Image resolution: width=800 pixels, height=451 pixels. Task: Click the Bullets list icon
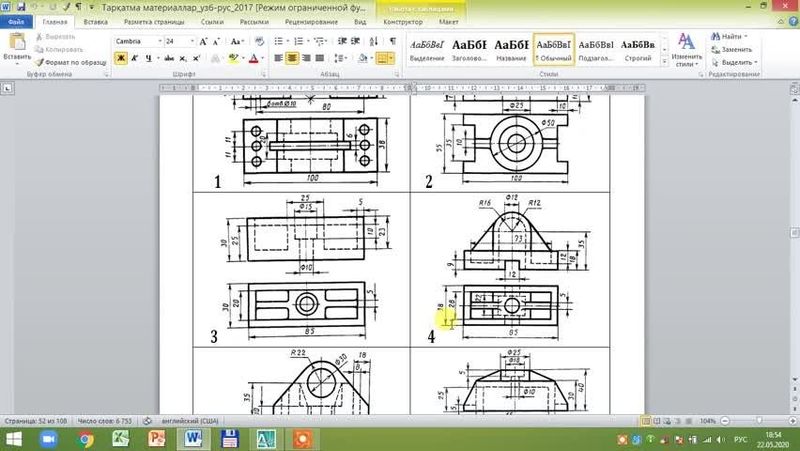[279, 41]
